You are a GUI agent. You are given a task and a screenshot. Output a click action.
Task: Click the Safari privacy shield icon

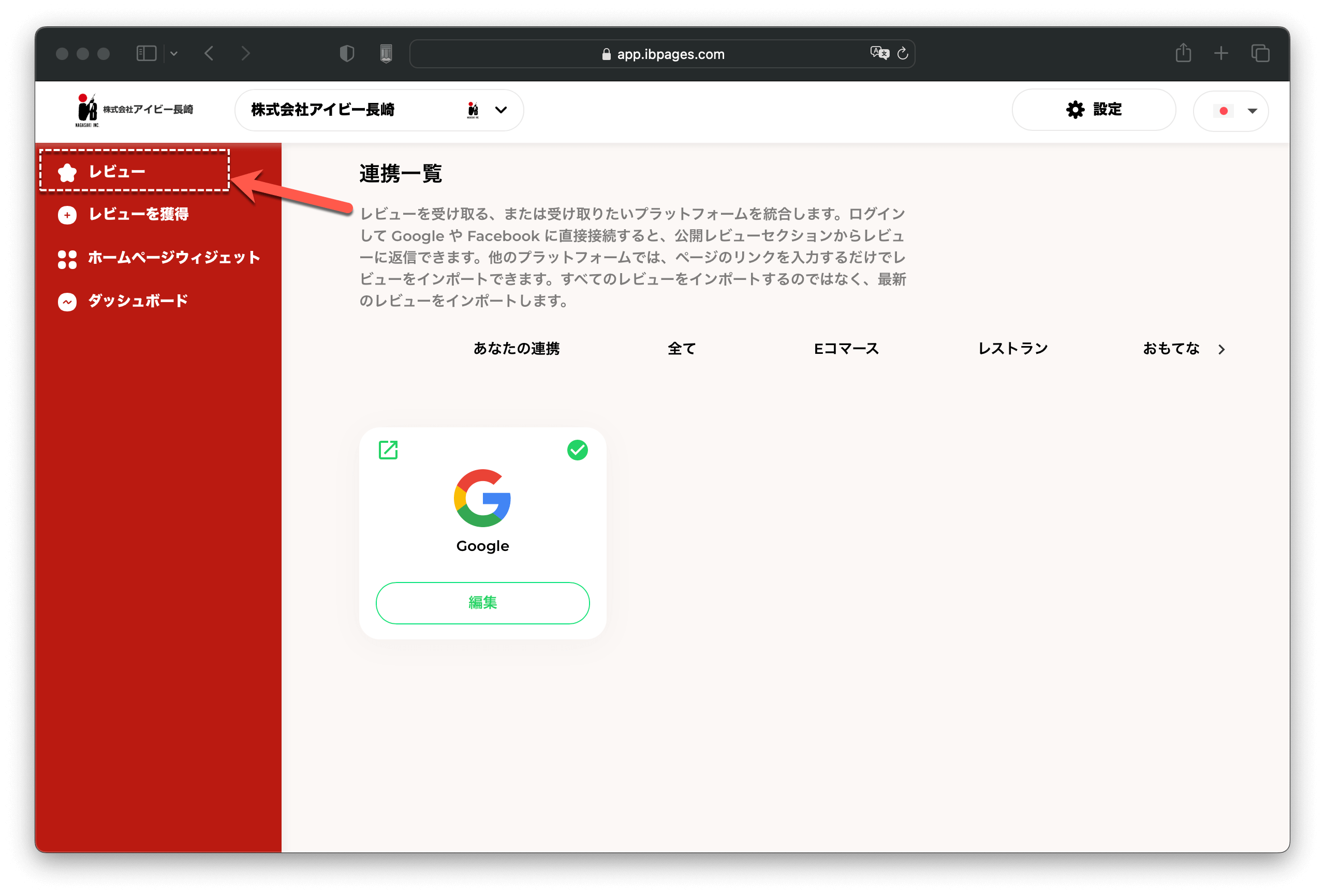[x=347, y=54]
